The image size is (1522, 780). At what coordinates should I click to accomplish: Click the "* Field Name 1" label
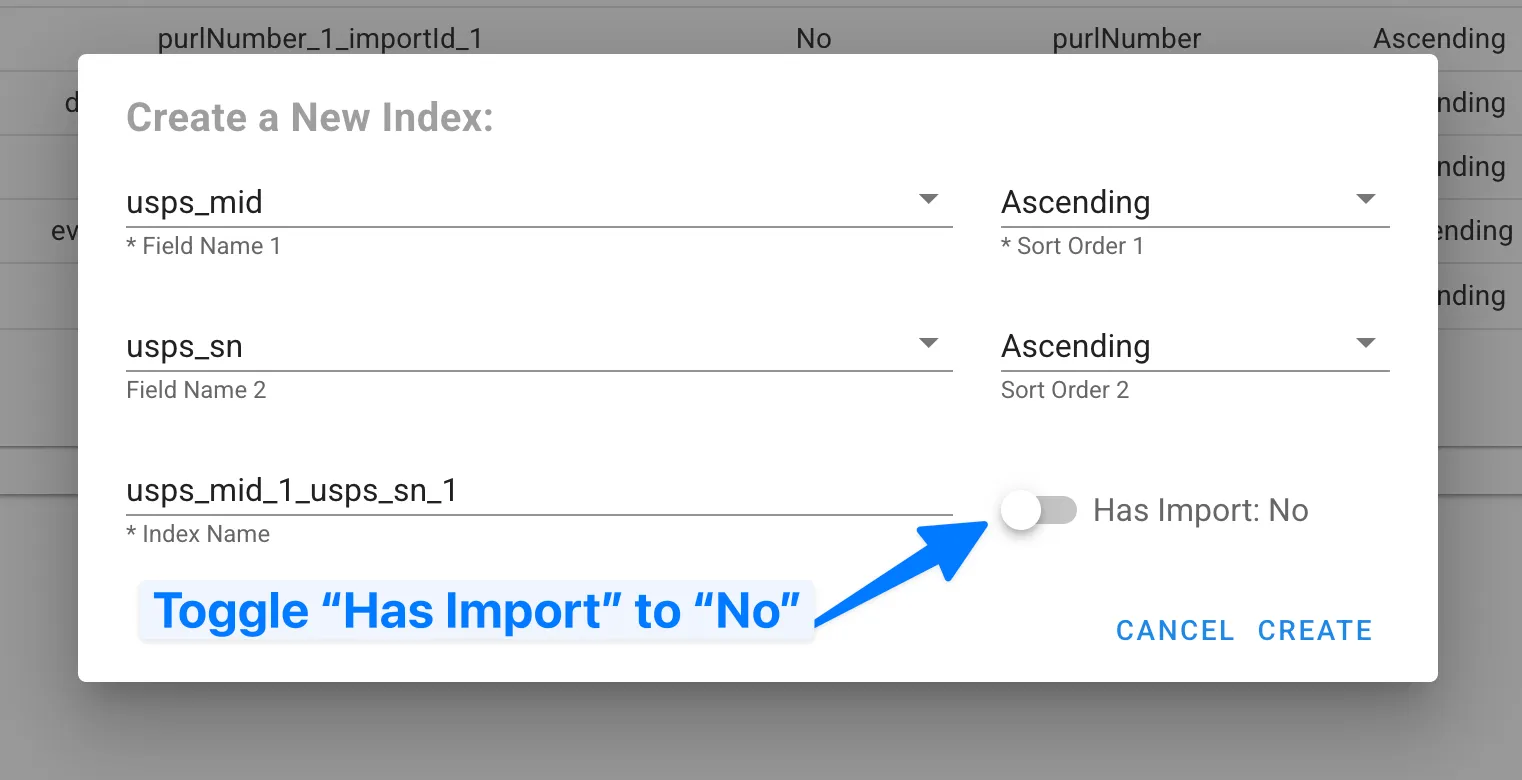tap(203, 246)
